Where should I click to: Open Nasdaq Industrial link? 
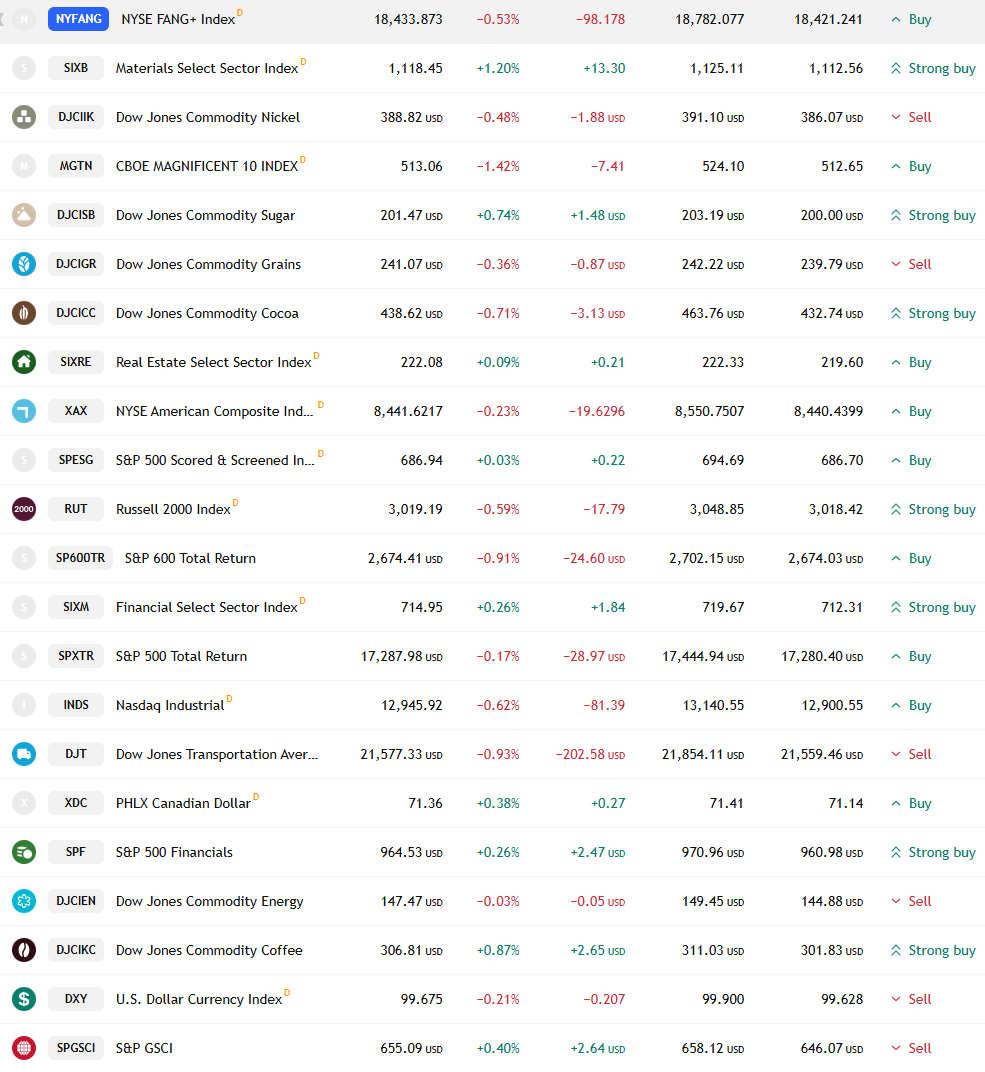170,706
